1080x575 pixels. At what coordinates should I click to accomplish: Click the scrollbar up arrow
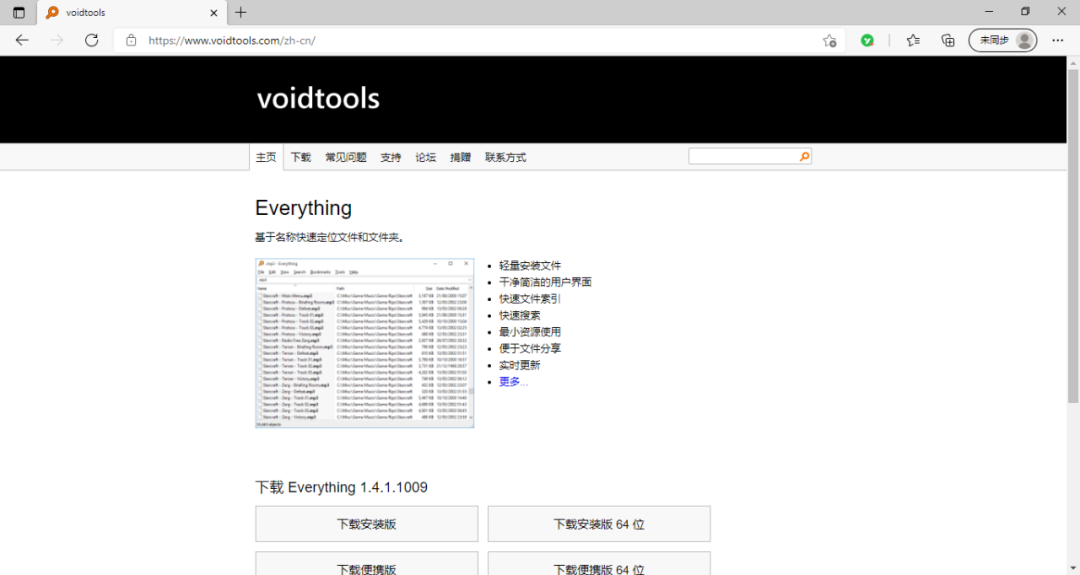1073,63
